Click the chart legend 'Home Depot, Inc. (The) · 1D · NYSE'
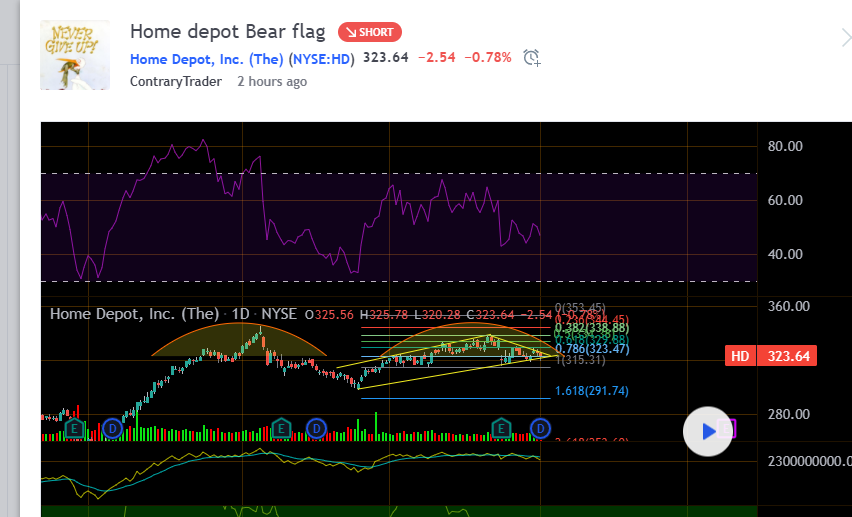Viewport: 852px width, 517px height. tap(173, 314)
